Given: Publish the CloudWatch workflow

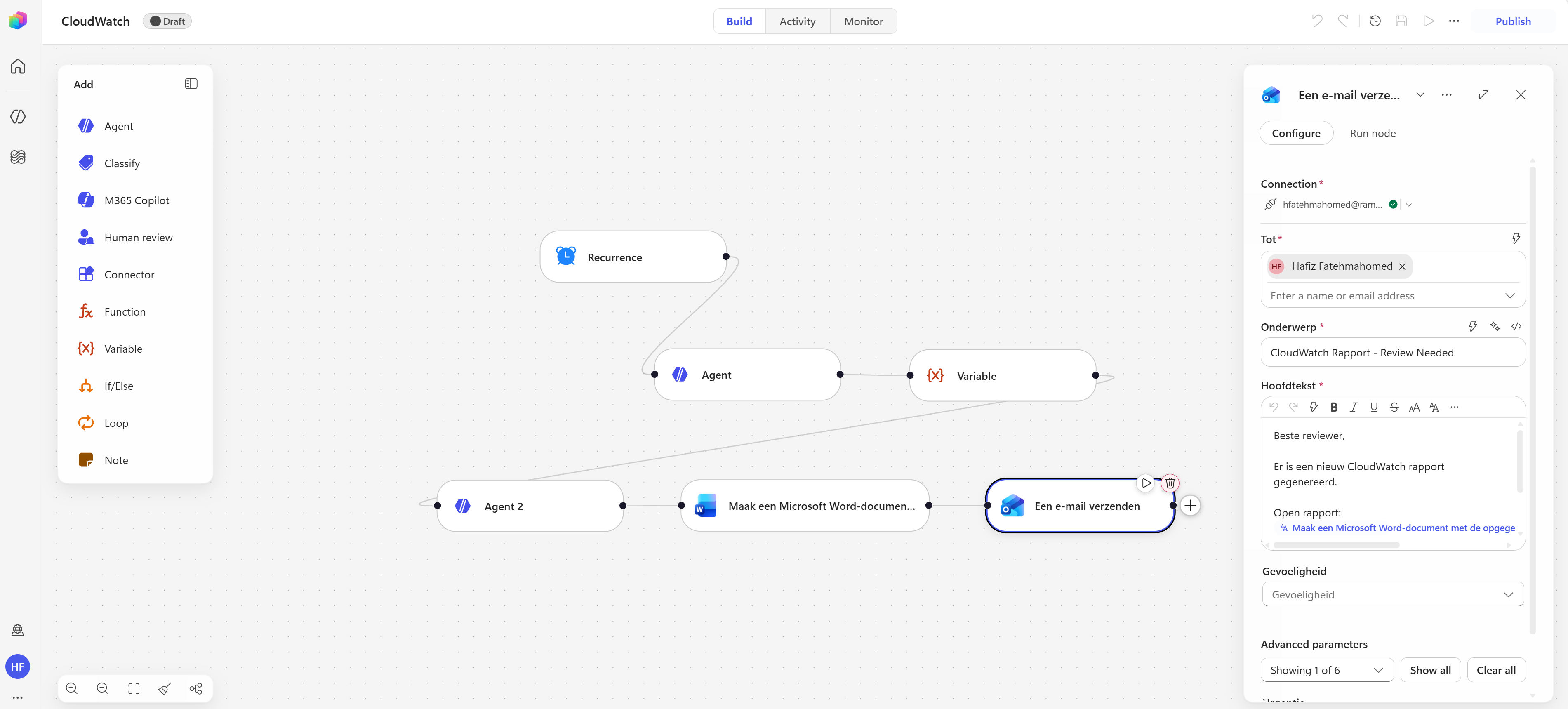Looking at the screenshot, I should pyautogui.click(x=1513, y=21).
